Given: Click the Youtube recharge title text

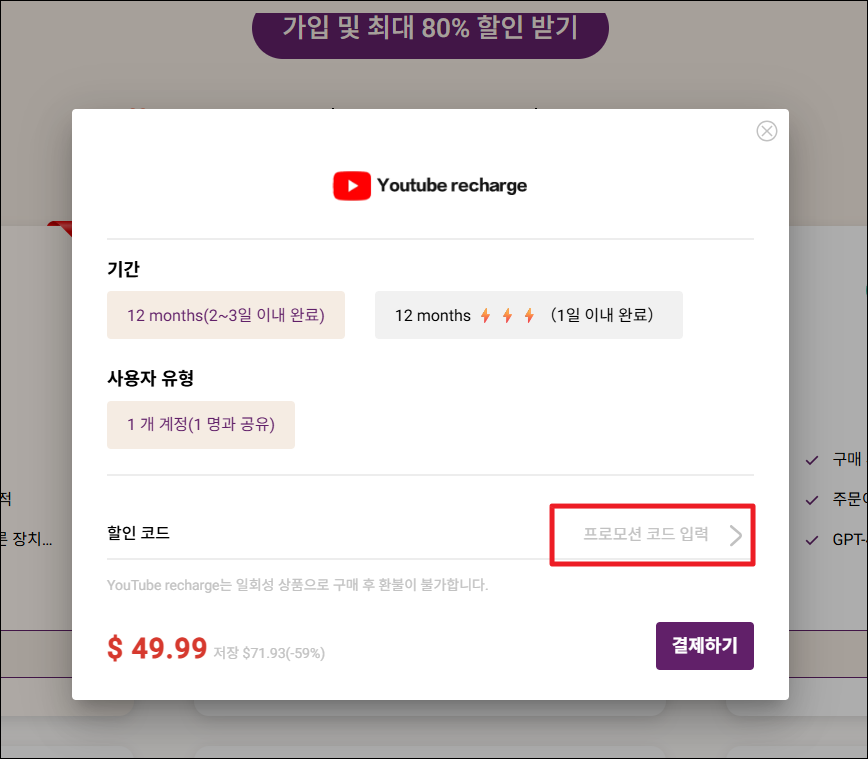Looking at the screenshot, I should click(x=452, y=185).
